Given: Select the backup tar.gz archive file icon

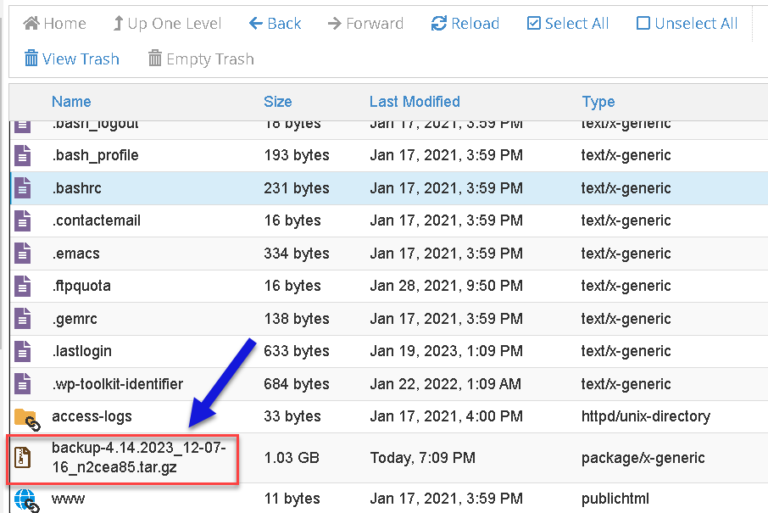Looking at the screenshot, I should click(22, 458).
